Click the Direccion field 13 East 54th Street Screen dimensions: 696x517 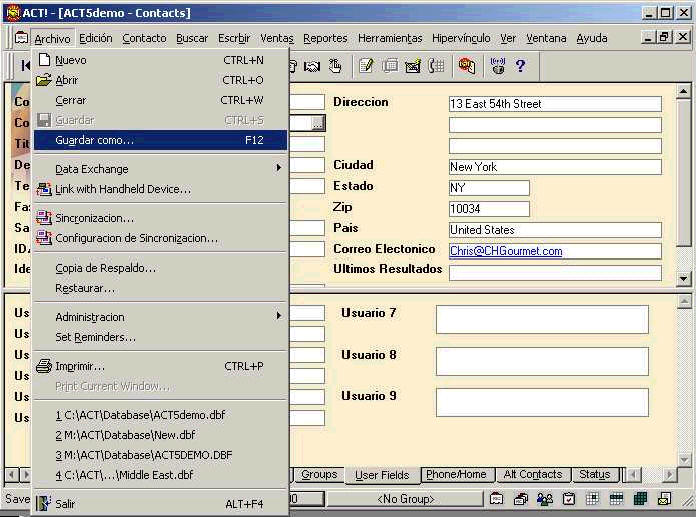tap(555, 104)
